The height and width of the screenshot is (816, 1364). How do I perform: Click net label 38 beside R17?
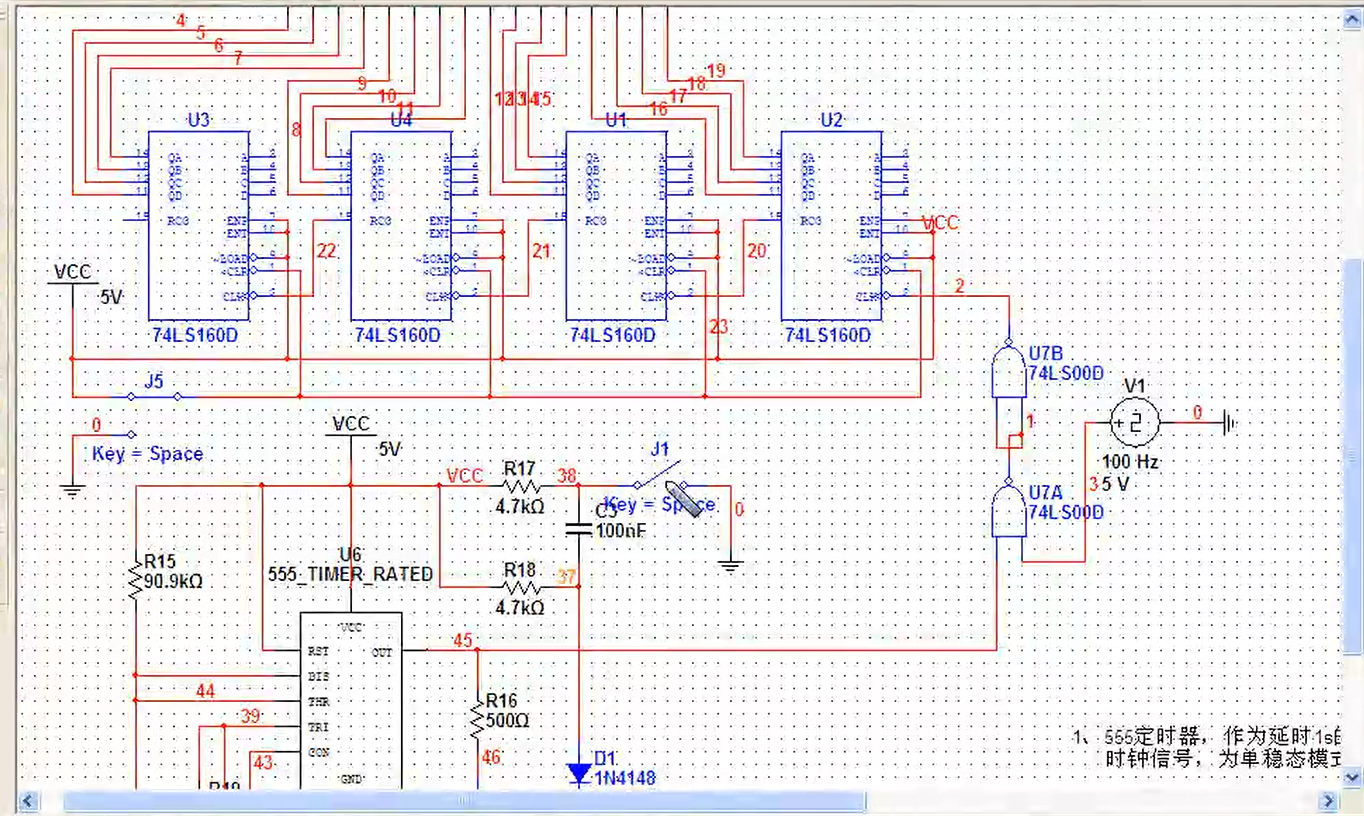pyautogui.click(x=567, y=477)
